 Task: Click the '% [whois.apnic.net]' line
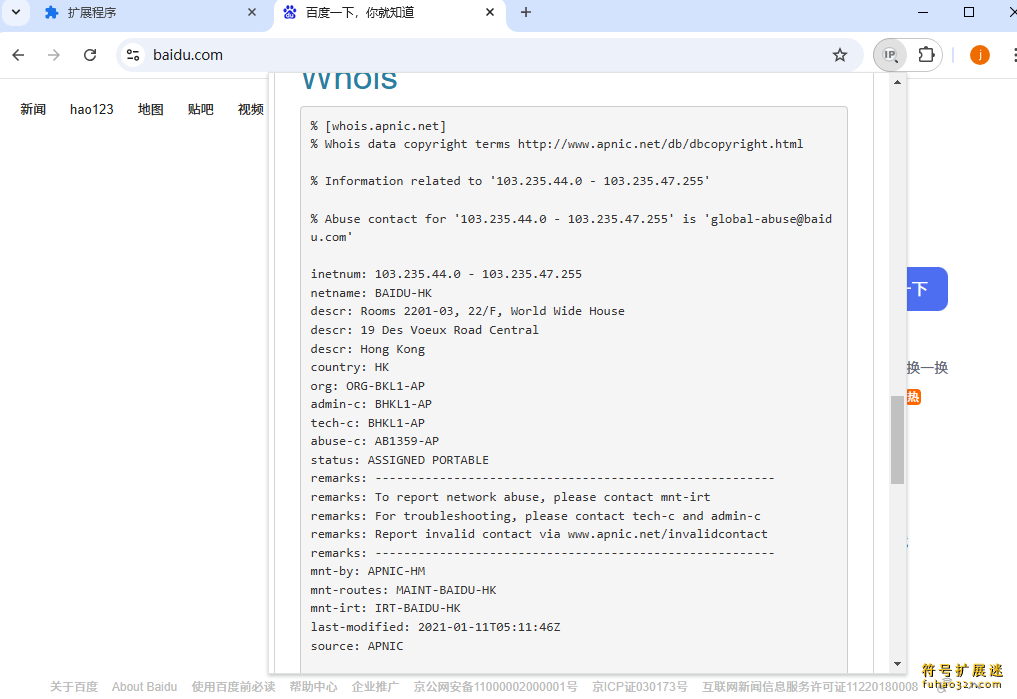click(378, 126)
